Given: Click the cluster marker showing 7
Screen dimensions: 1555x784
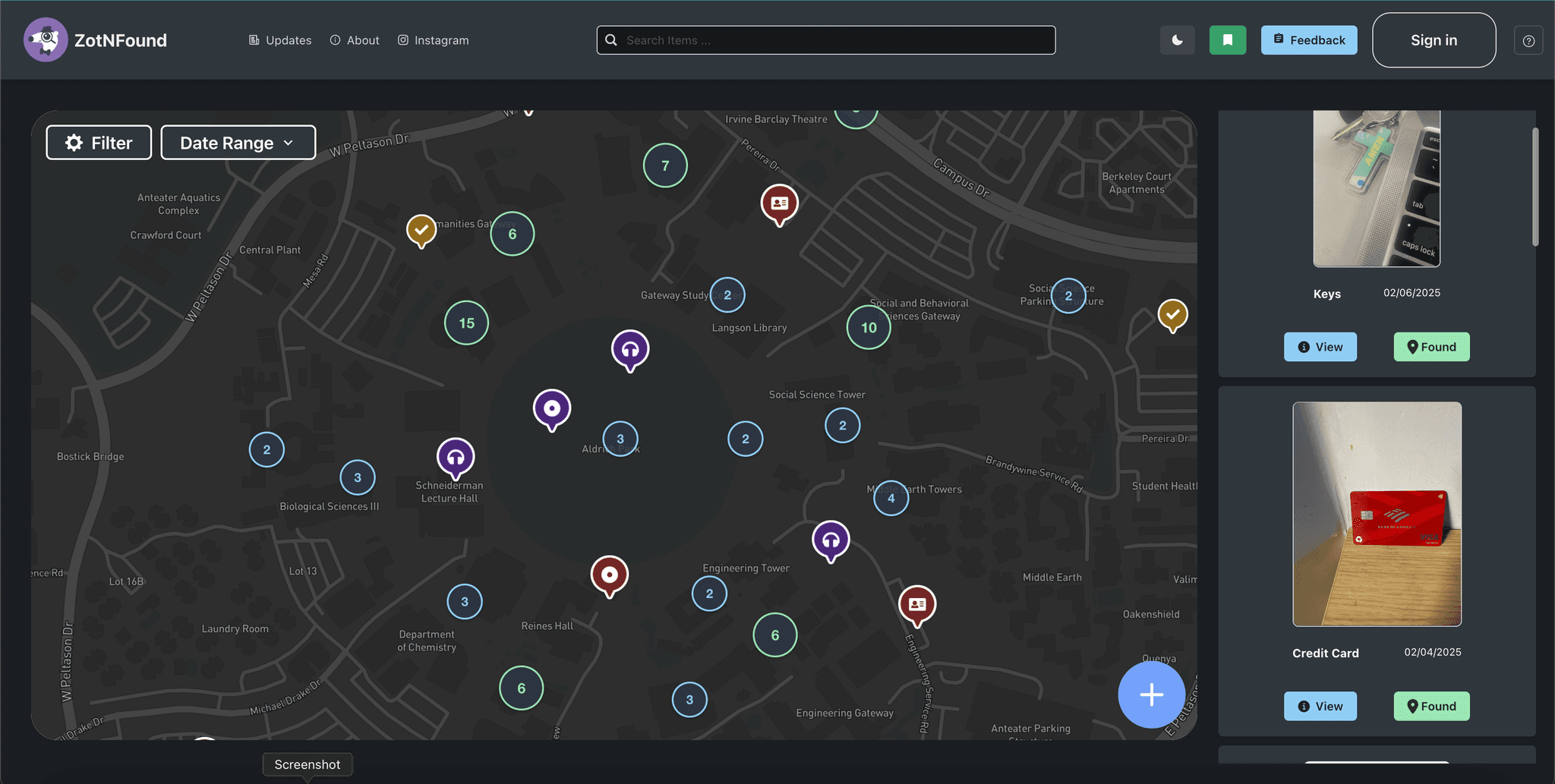Looking at the screenshot, I should click(665, 165).
